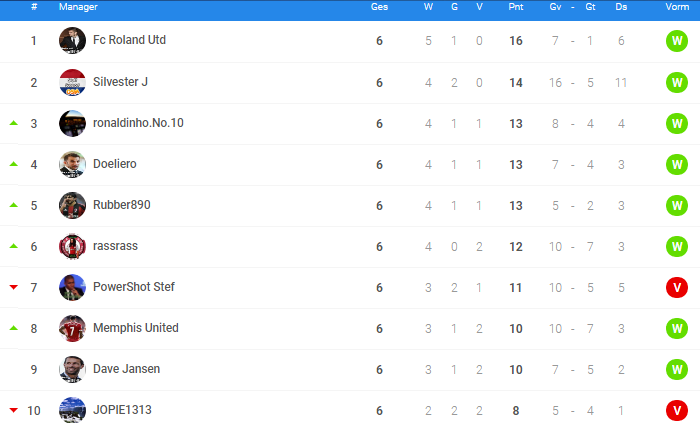Click Fc Roland Utd's avatar
This screenshot has width=700, height=423.
coord(72,41)
